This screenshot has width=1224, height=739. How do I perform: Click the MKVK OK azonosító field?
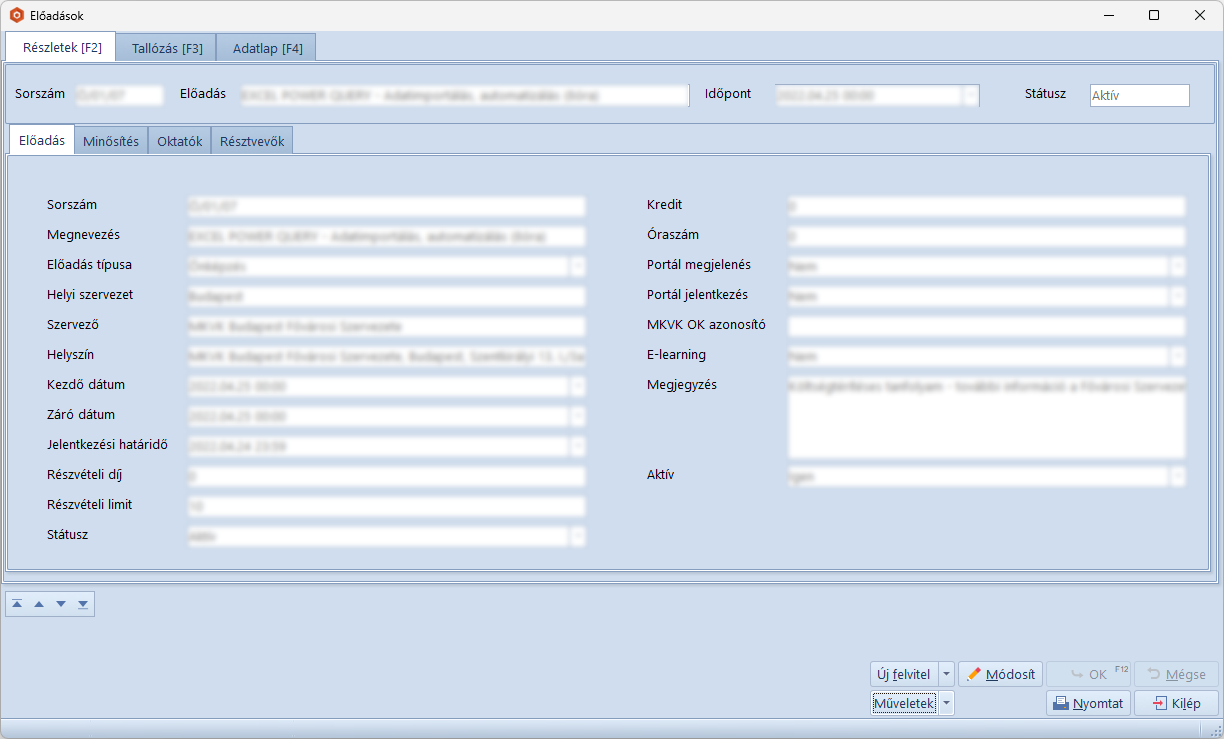[986, 326]
